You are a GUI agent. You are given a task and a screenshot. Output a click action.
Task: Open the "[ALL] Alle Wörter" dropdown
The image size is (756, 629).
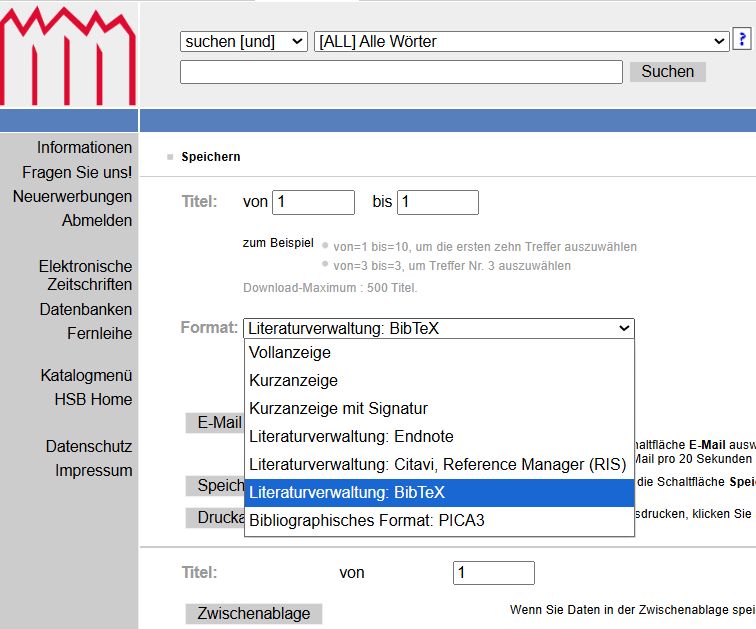[521, 41]
